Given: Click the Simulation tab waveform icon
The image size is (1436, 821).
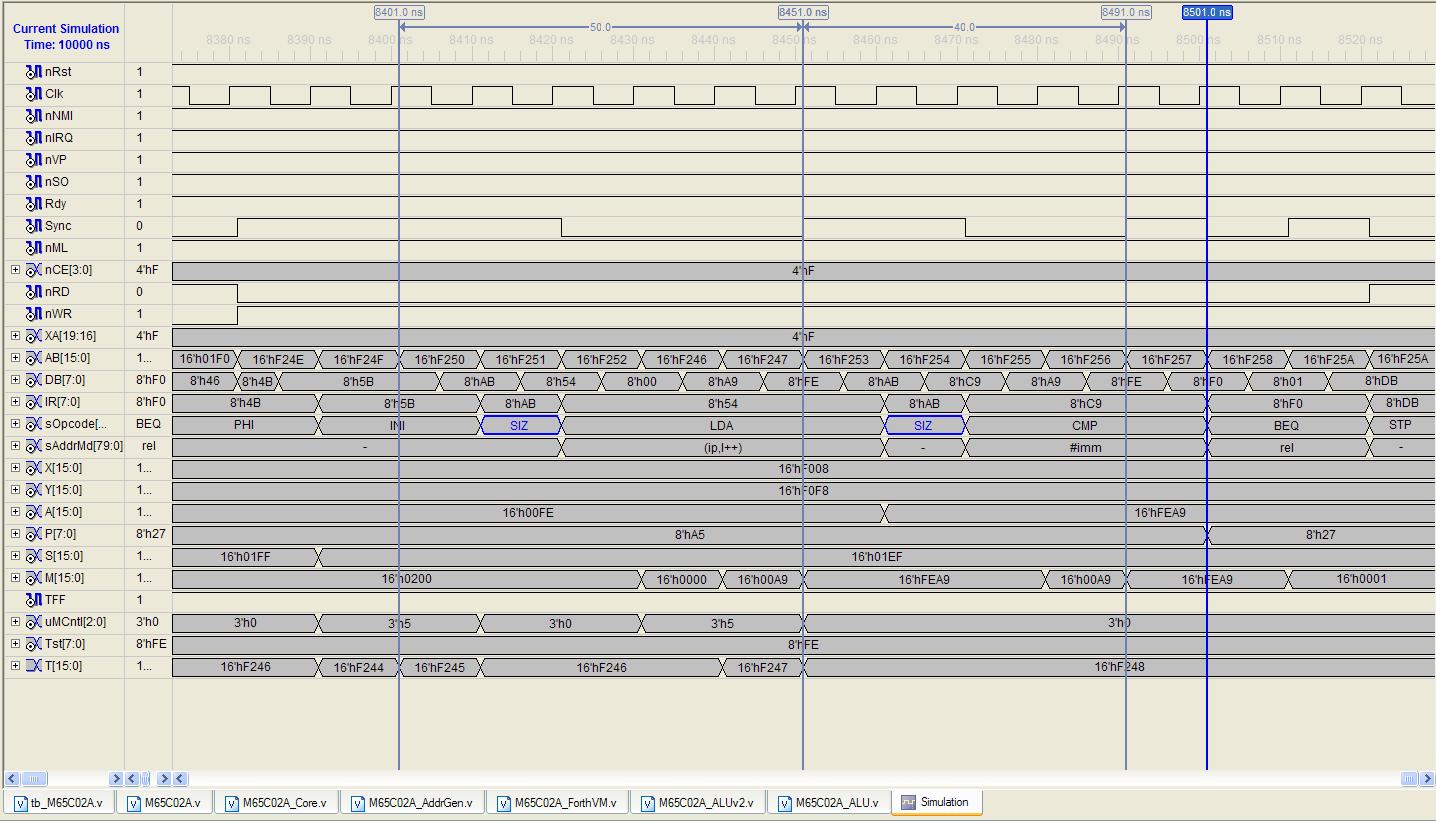Looking at the screenshot, I should tap(908, 802).
